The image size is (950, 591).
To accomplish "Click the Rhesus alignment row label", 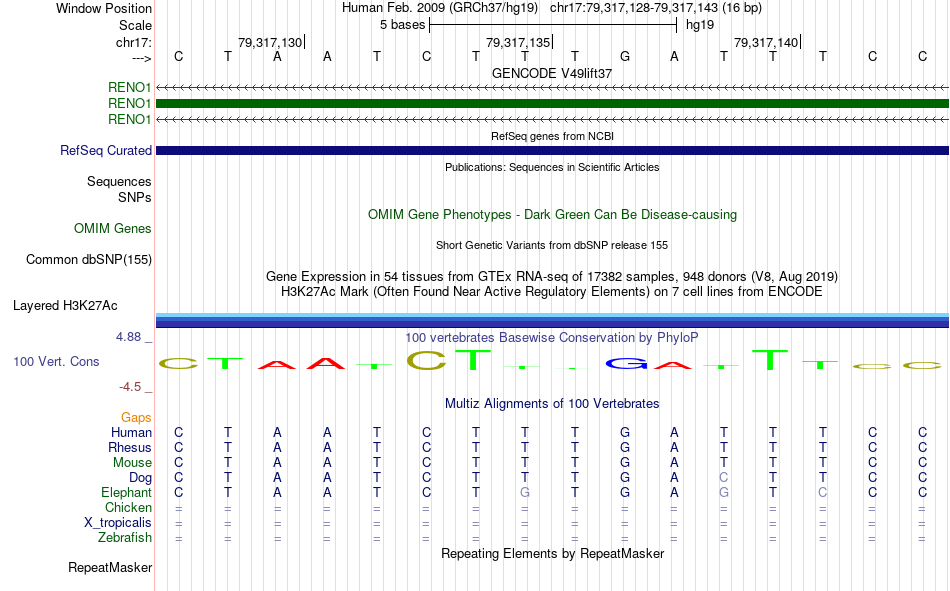I will (x=130, y=448).
